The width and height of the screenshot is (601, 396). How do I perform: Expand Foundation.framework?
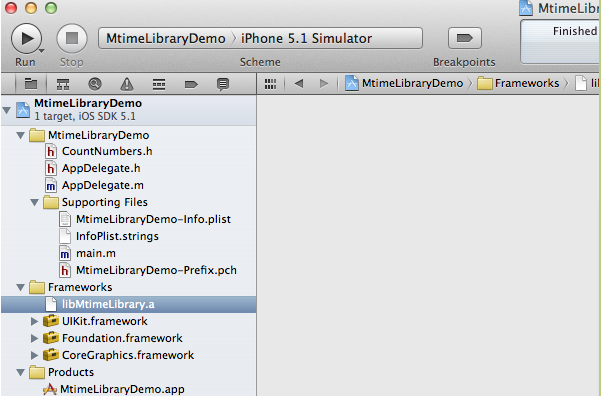click(34, 338)
